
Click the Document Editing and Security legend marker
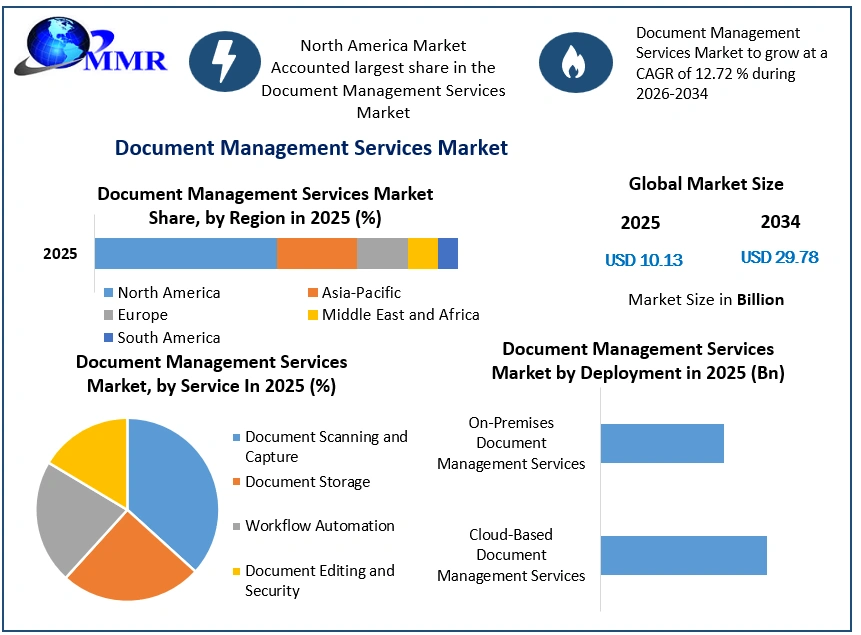tap(237, 571)
